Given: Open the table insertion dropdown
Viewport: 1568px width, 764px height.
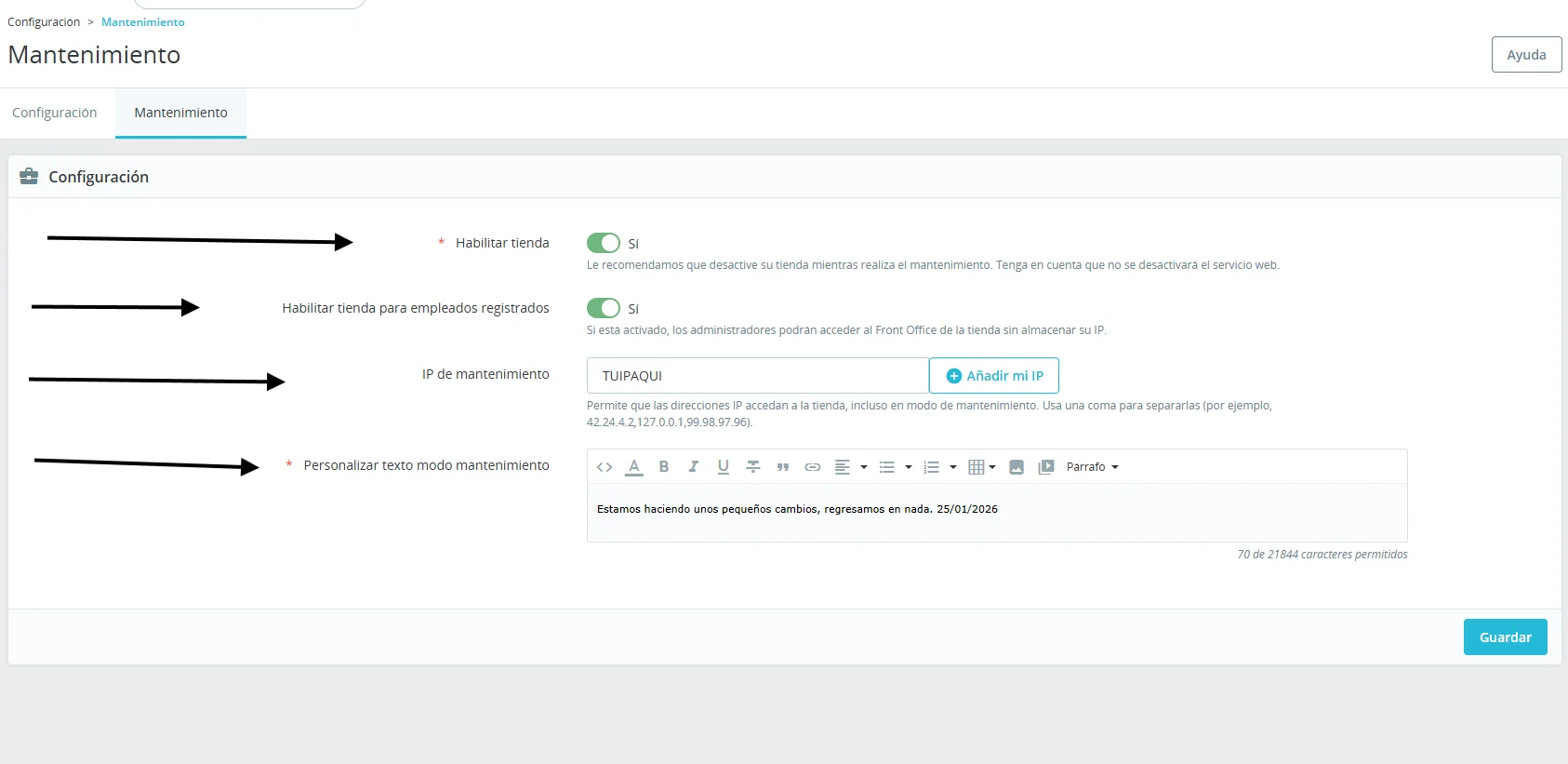Looking at the screenshot, I should [982, 467].
